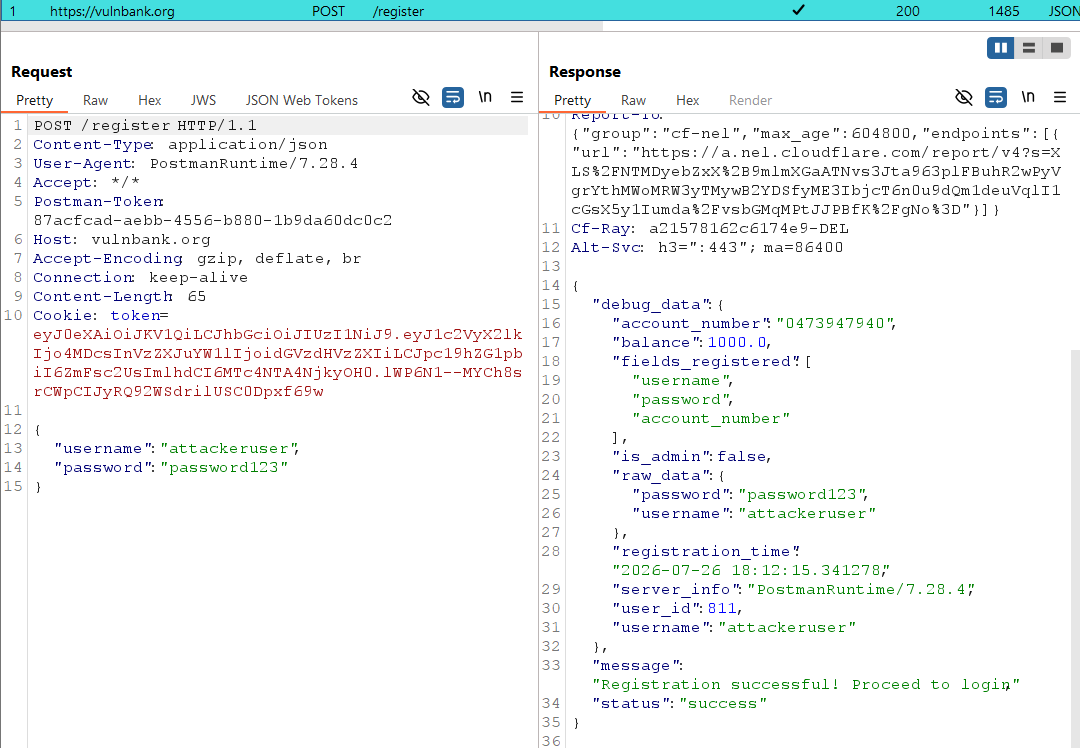Switch to Response Raw tab
1080x748 pixels.
[x=633, y=101]
